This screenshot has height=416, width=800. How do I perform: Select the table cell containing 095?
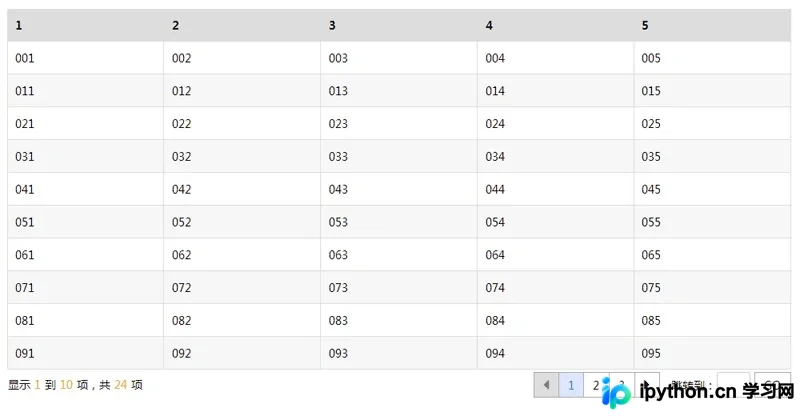712,353
